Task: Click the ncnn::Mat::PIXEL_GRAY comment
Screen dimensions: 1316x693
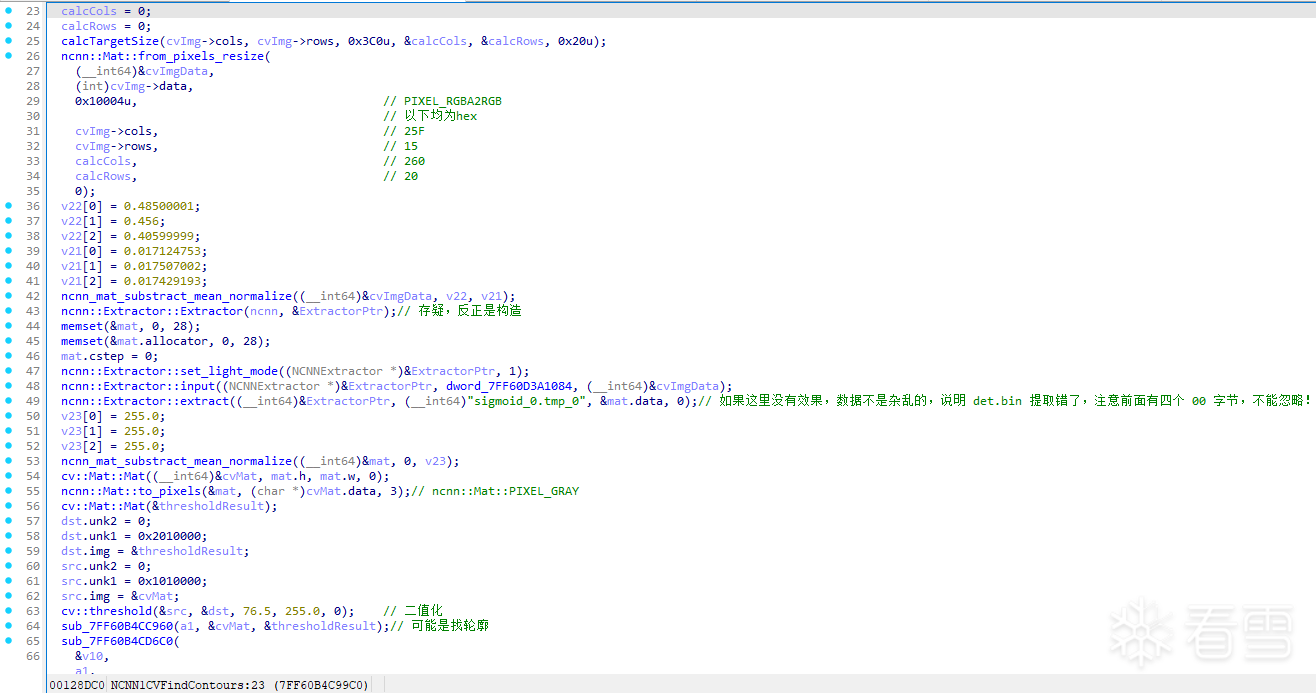Action: [x=495, y=491]
